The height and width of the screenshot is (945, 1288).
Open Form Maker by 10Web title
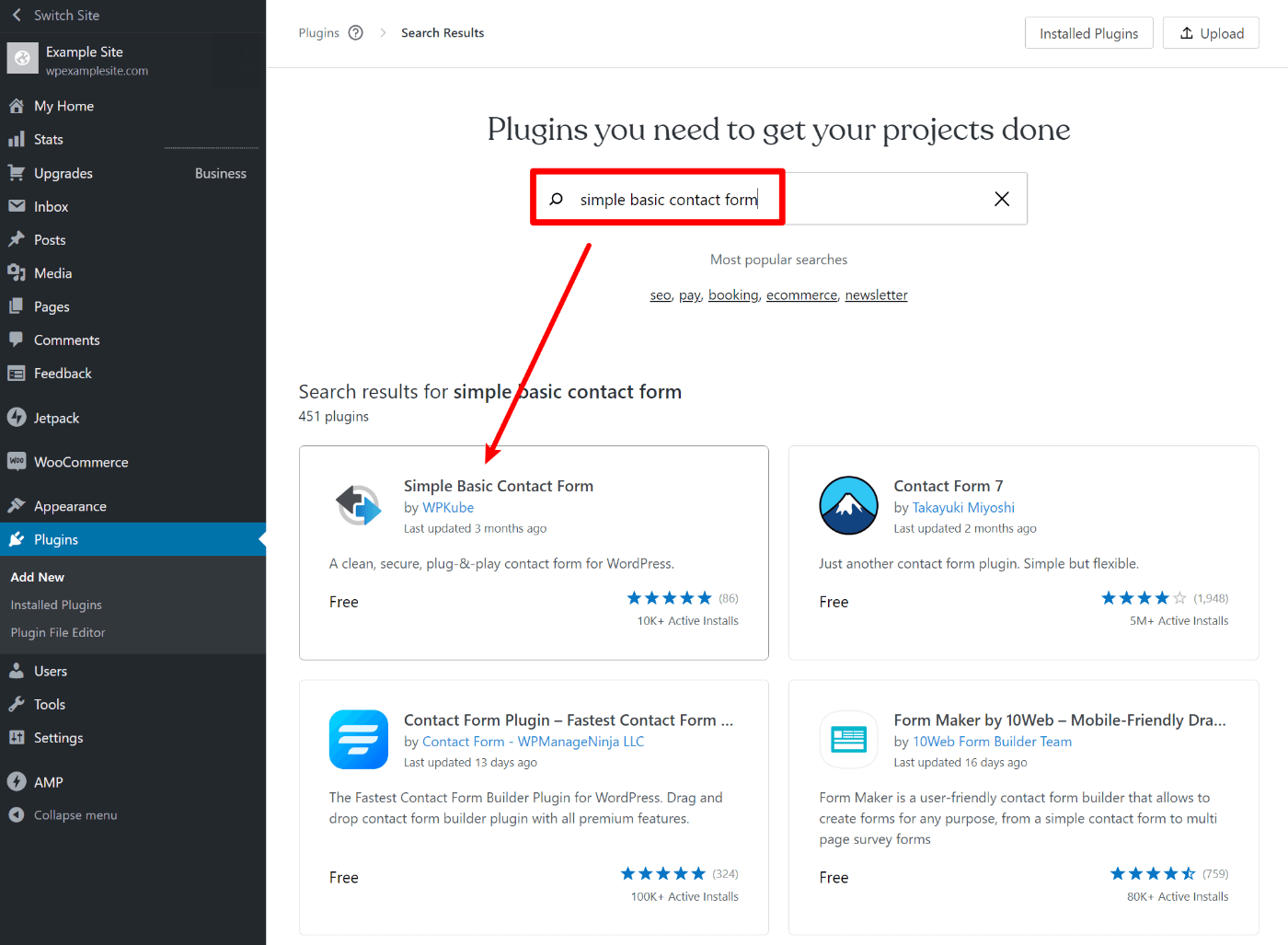pyautogui.click(x=1060, y=720)
